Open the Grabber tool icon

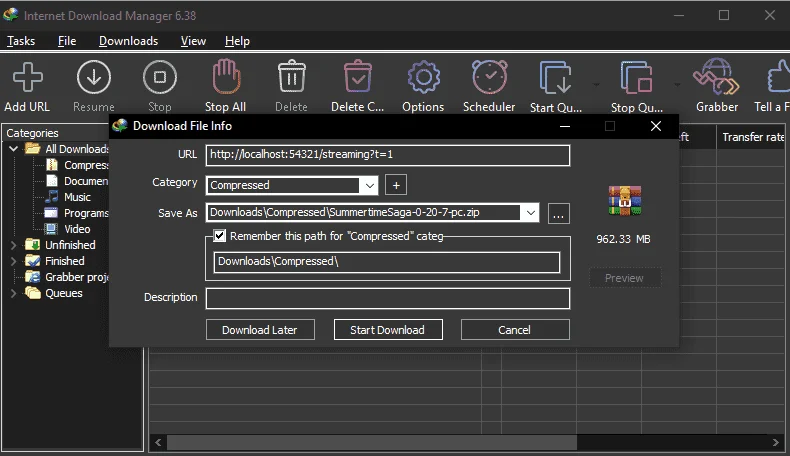(716, 77)
